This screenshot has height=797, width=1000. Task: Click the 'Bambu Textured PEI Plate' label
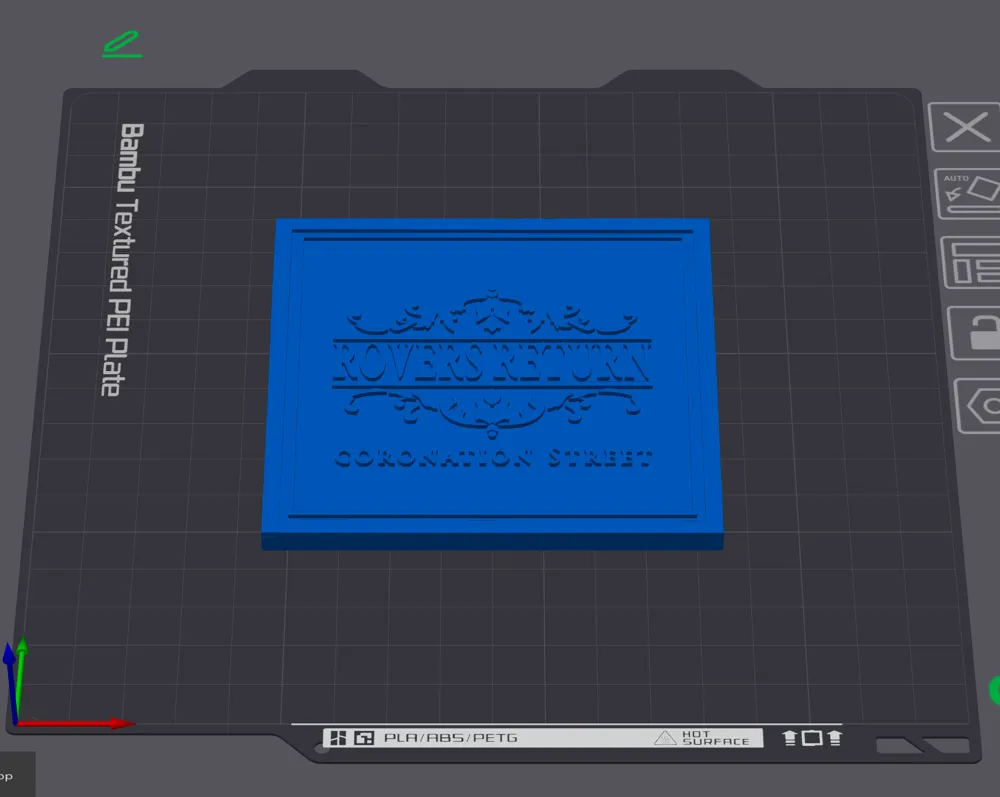[x=122, y=260]
